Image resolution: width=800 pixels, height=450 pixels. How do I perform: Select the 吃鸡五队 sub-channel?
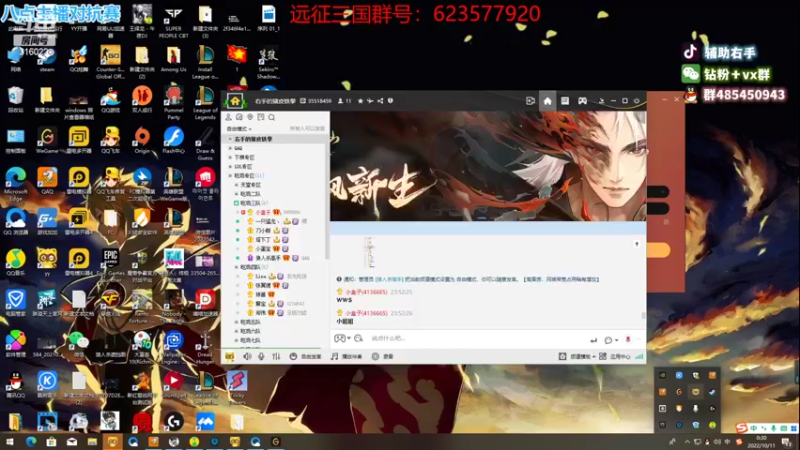point(251,322)
